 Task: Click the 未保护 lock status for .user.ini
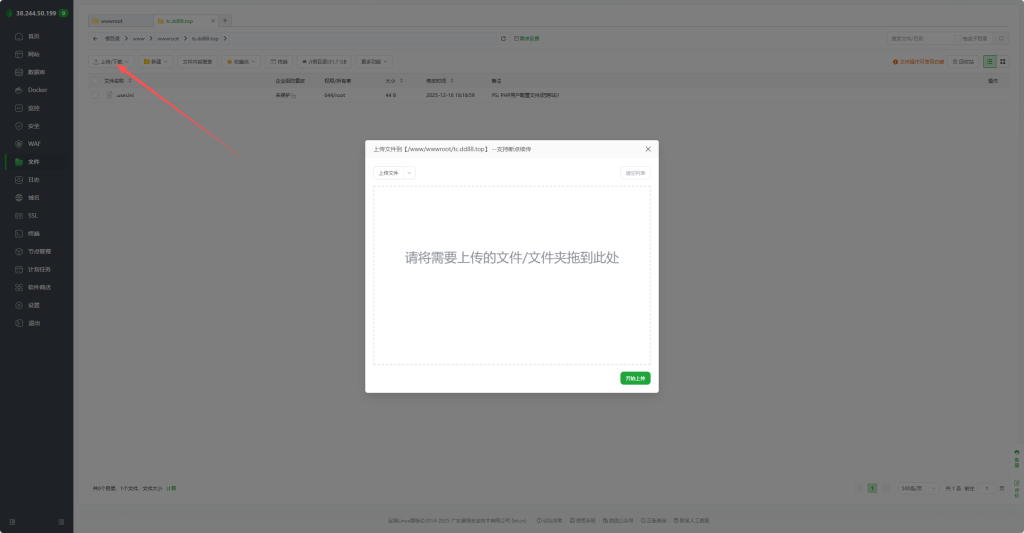coord(285,95)
